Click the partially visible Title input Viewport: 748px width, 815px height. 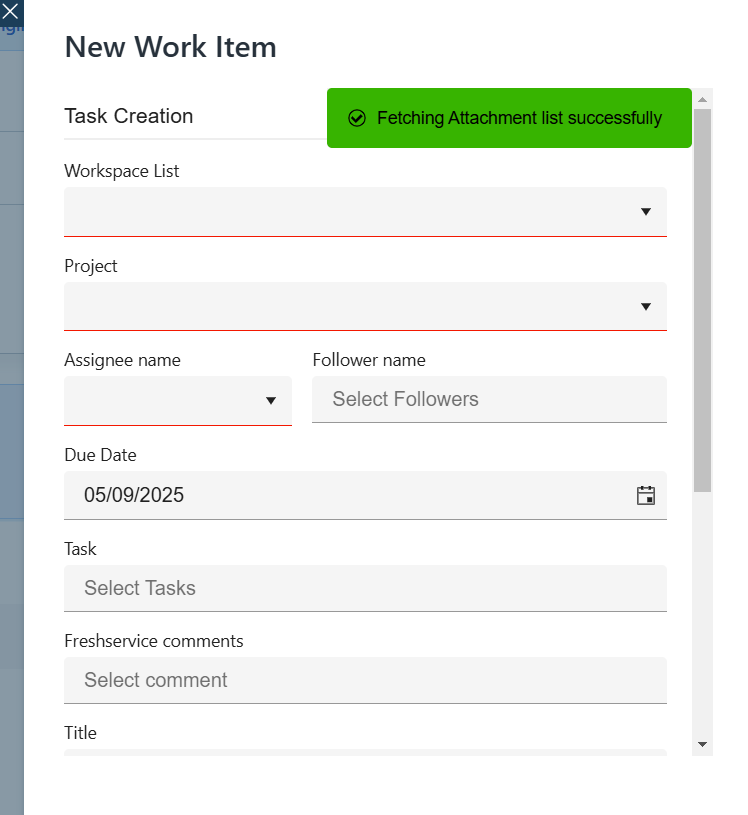click(x=365, y=752)
